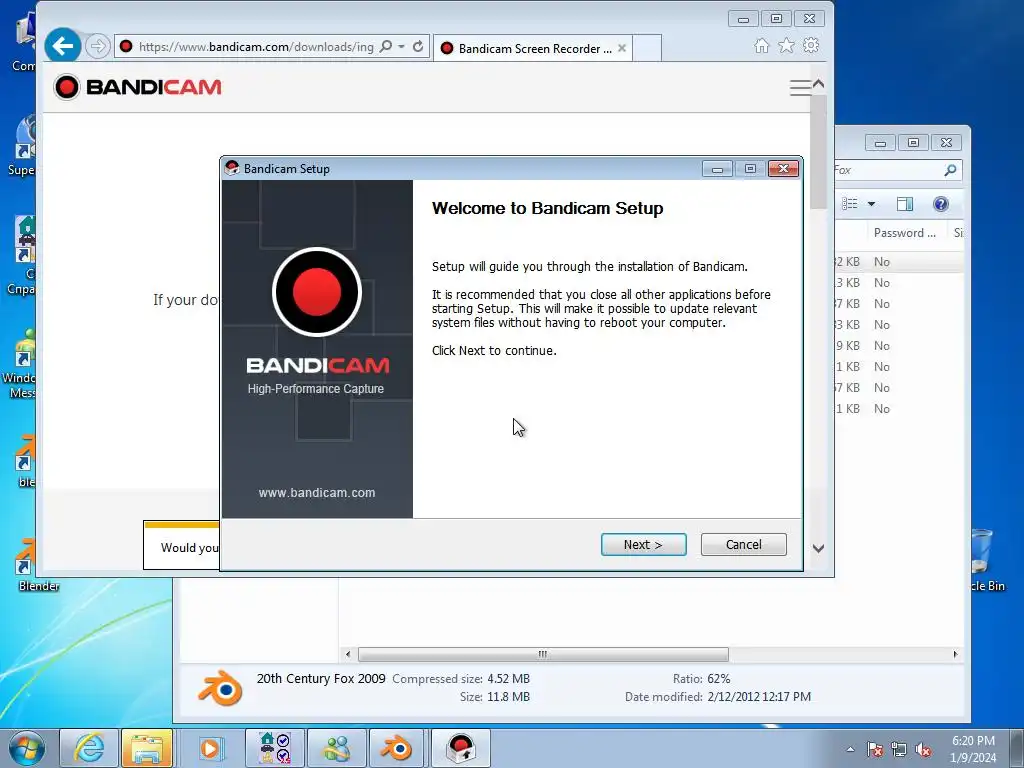Click the Bandicam Setup title bar icon
Viewport: 1024px width, 768px height.
(232, 168)
